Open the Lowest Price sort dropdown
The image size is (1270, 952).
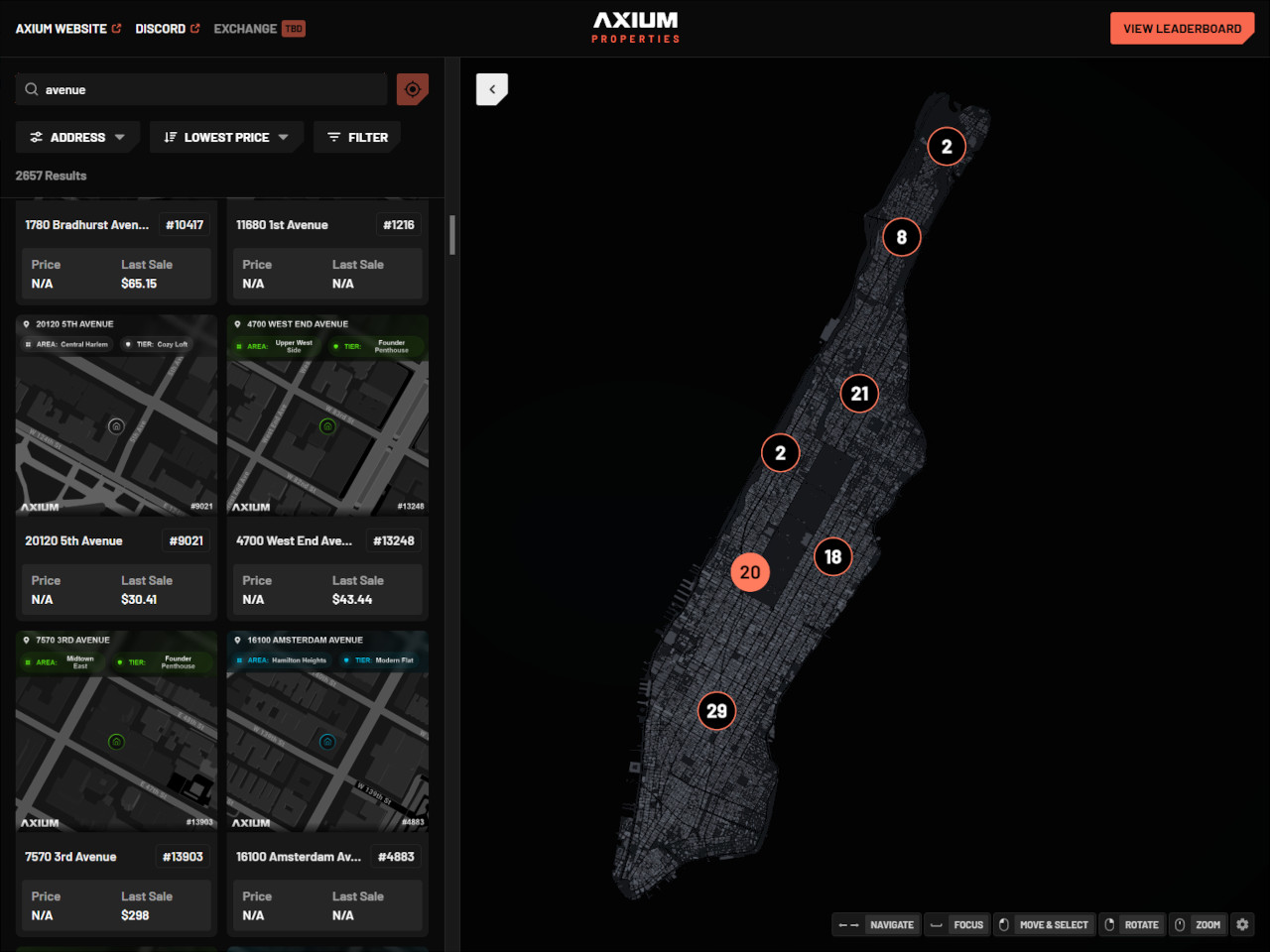226,138
